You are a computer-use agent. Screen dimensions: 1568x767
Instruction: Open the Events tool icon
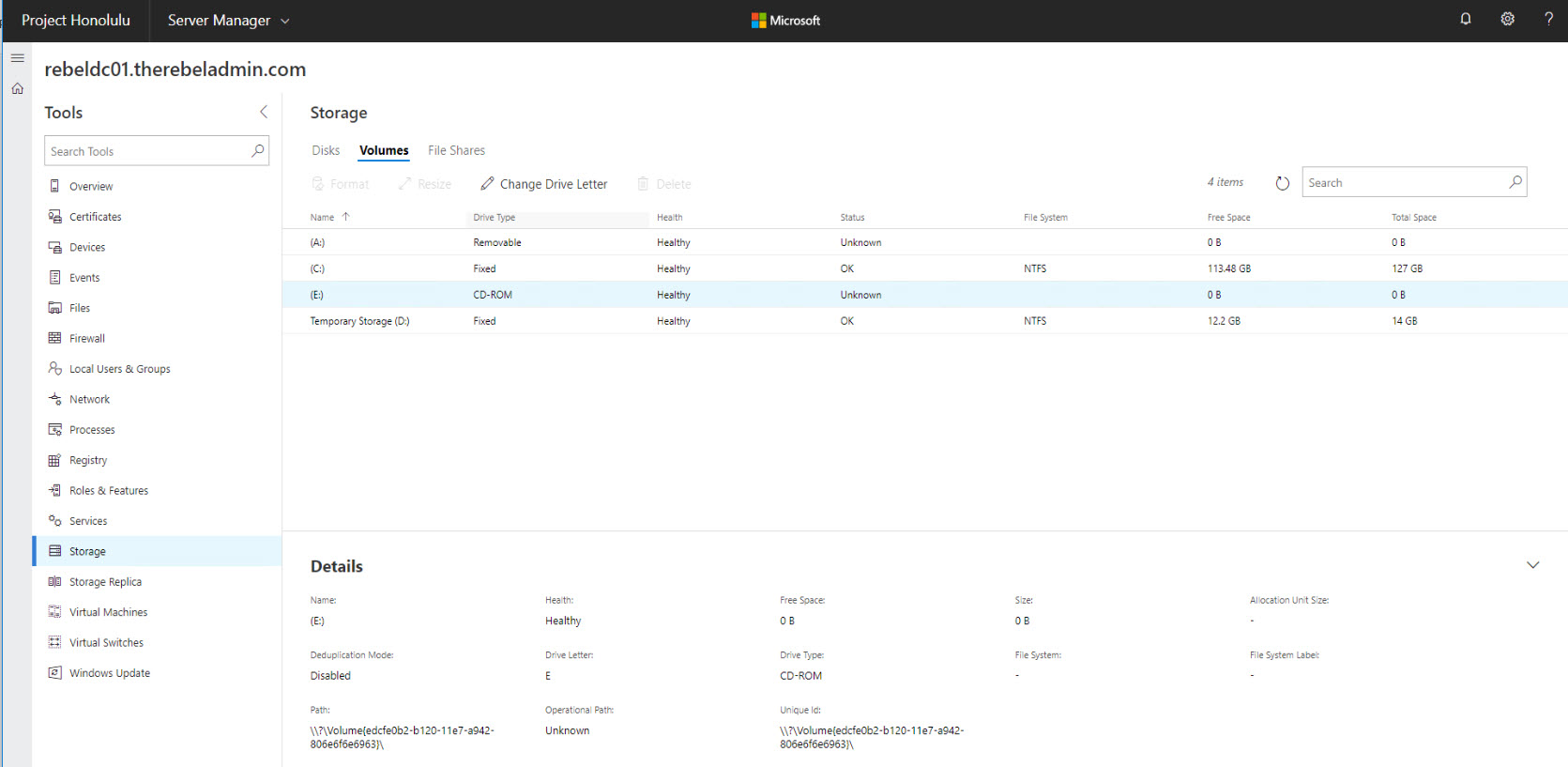tap(54, 277)
